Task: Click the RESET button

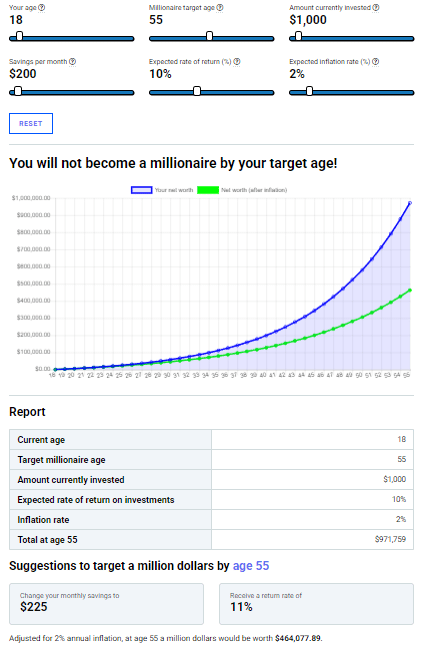Action: tap(31, 123)
